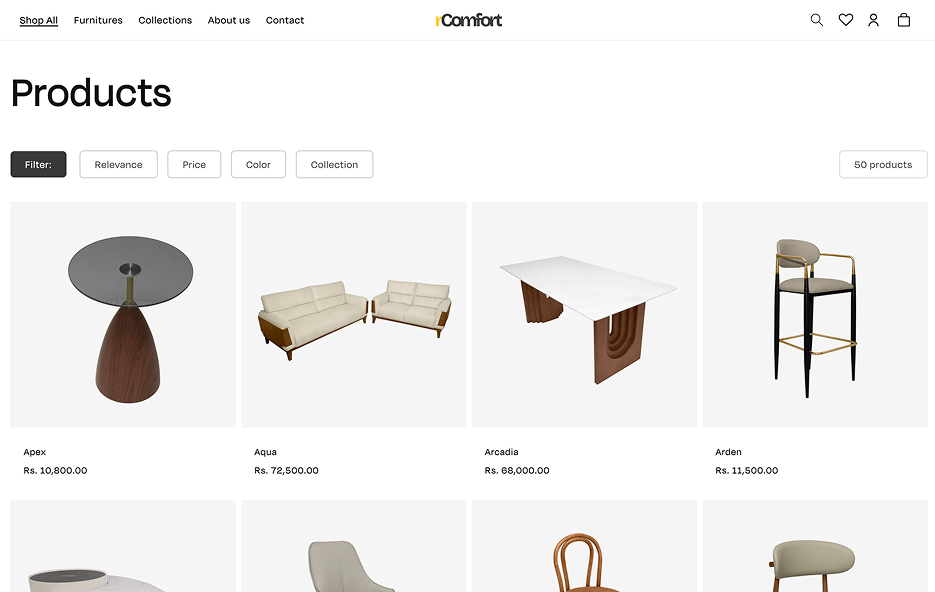Click the dark Filter: button
This screenshot has width=935, height=592.
38,165
